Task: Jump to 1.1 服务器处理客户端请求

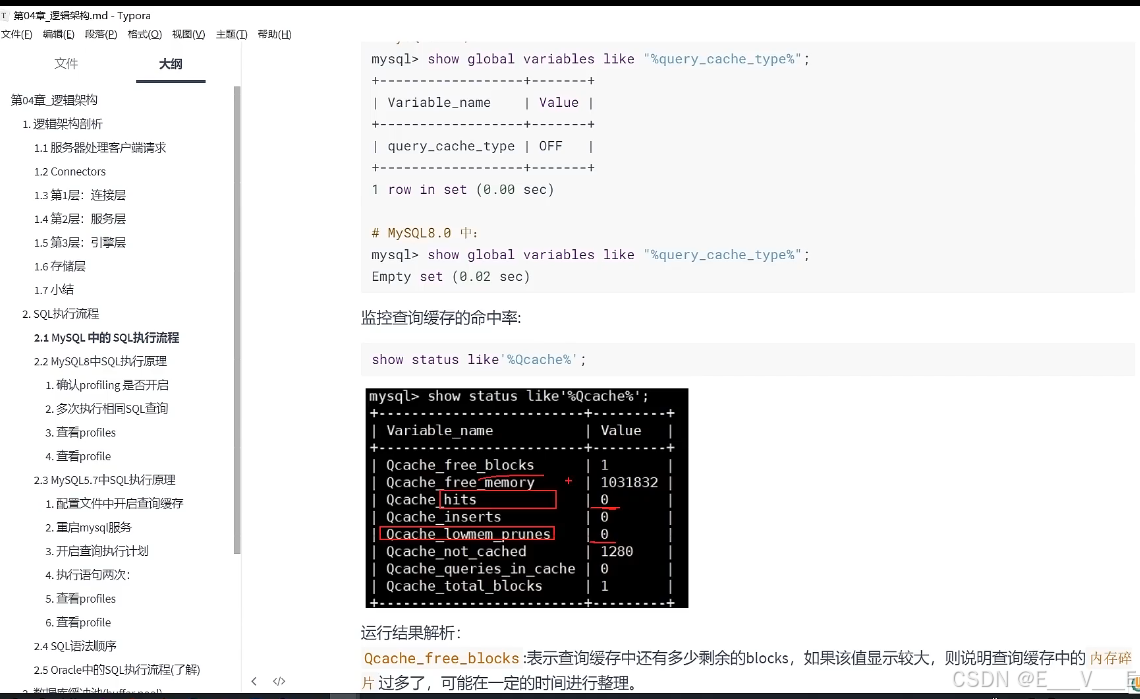Action: click(100, 148)
